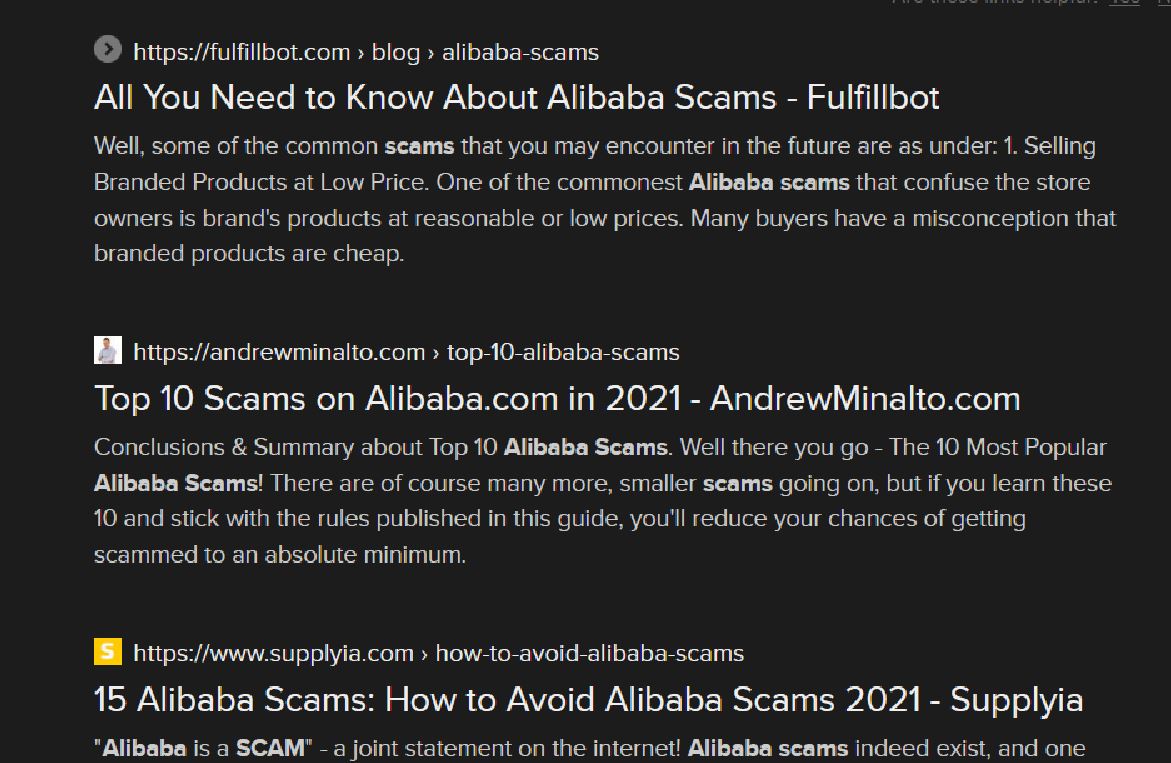Click the Fulfillbot gray arrow favicon

coord(108,50)
